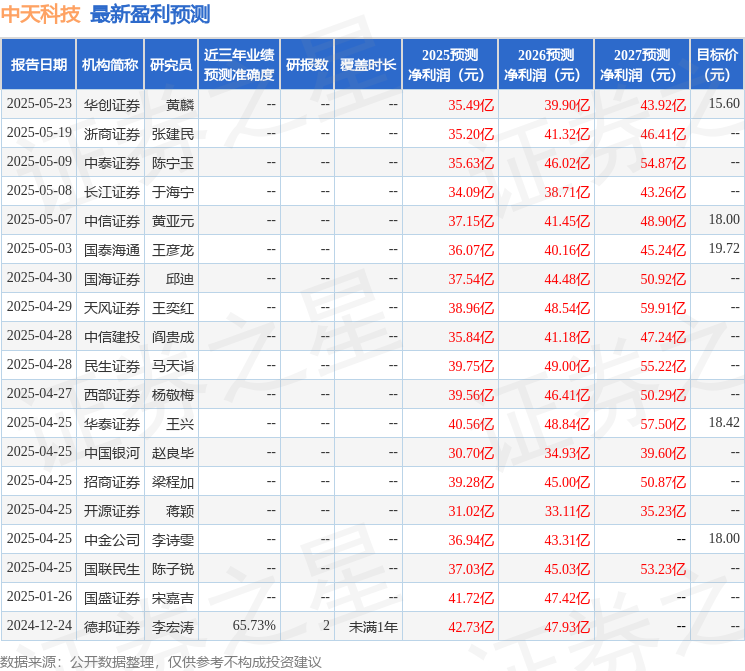Click analyst name 李诗雯

173,540
